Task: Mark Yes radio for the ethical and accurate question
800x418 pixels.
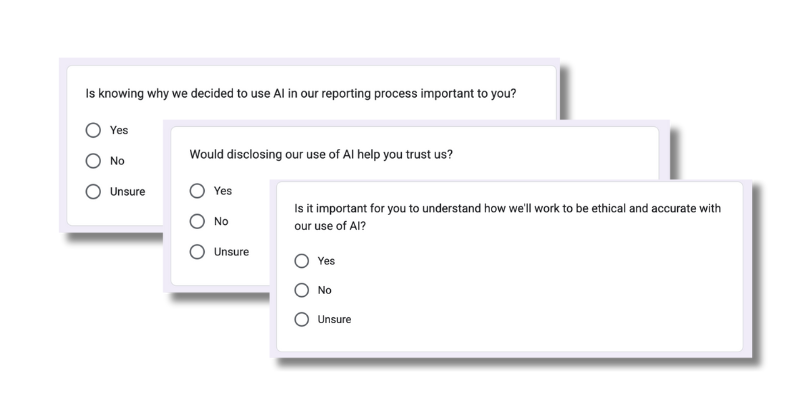Action: (x=302, y=261)
